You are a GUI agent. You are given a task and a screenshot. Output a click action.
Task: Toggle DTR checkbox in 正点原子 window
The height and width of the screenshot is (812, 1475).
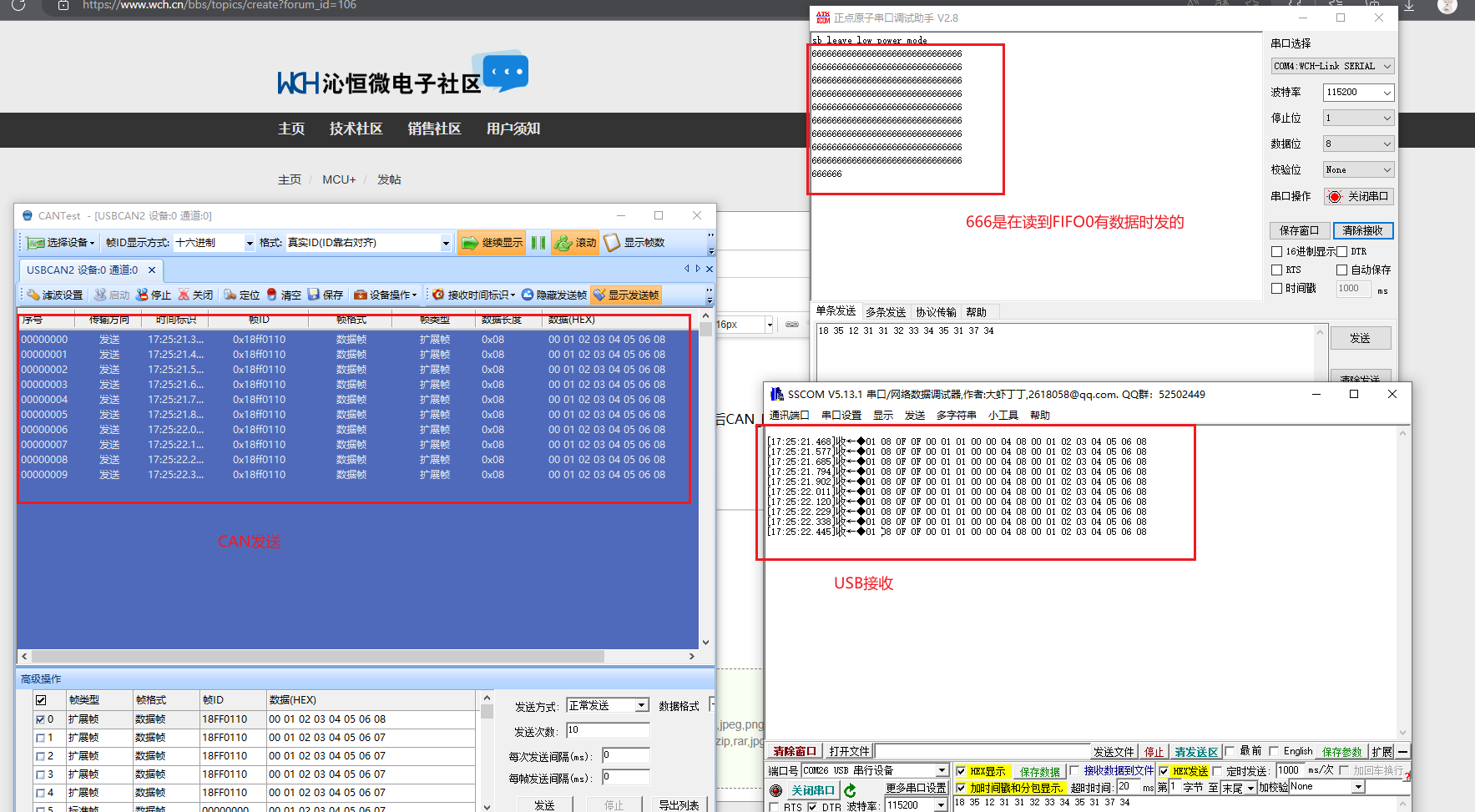click(x=1341, y=251)
